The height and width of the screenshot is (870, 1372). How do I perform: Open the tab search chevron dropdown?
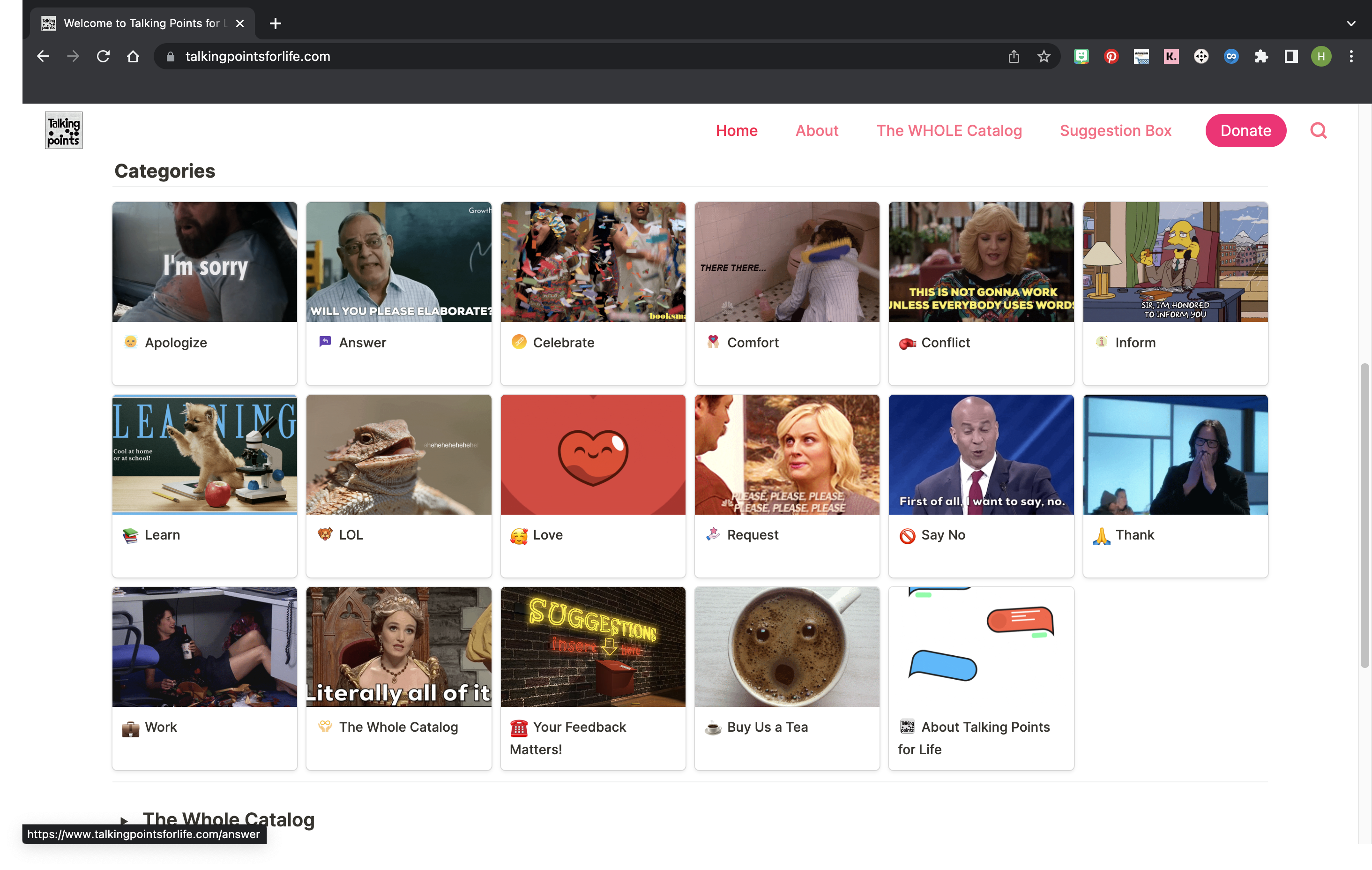coord(1351,23)
